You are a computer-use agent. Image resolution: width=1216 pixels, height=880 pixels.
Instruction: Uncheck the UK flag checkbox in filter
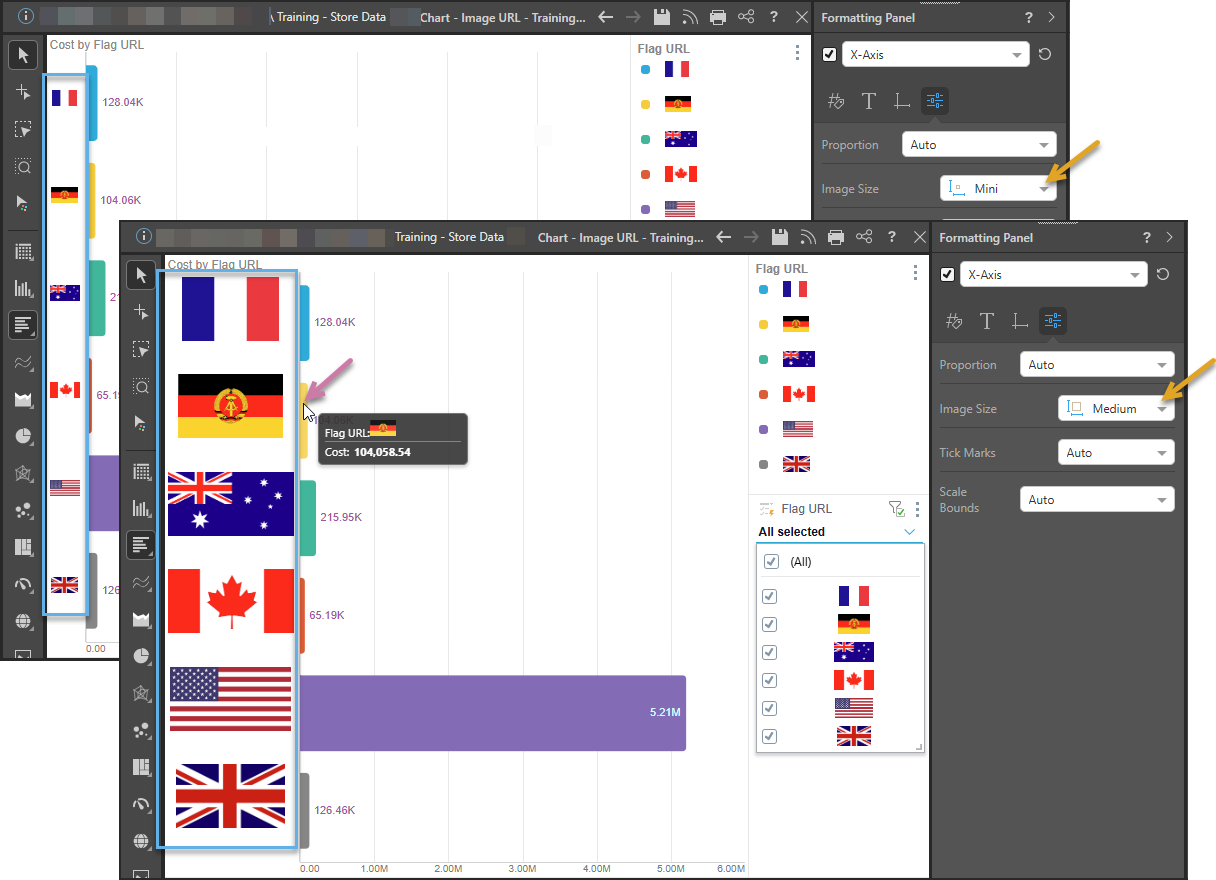click(x=769, y=736)
